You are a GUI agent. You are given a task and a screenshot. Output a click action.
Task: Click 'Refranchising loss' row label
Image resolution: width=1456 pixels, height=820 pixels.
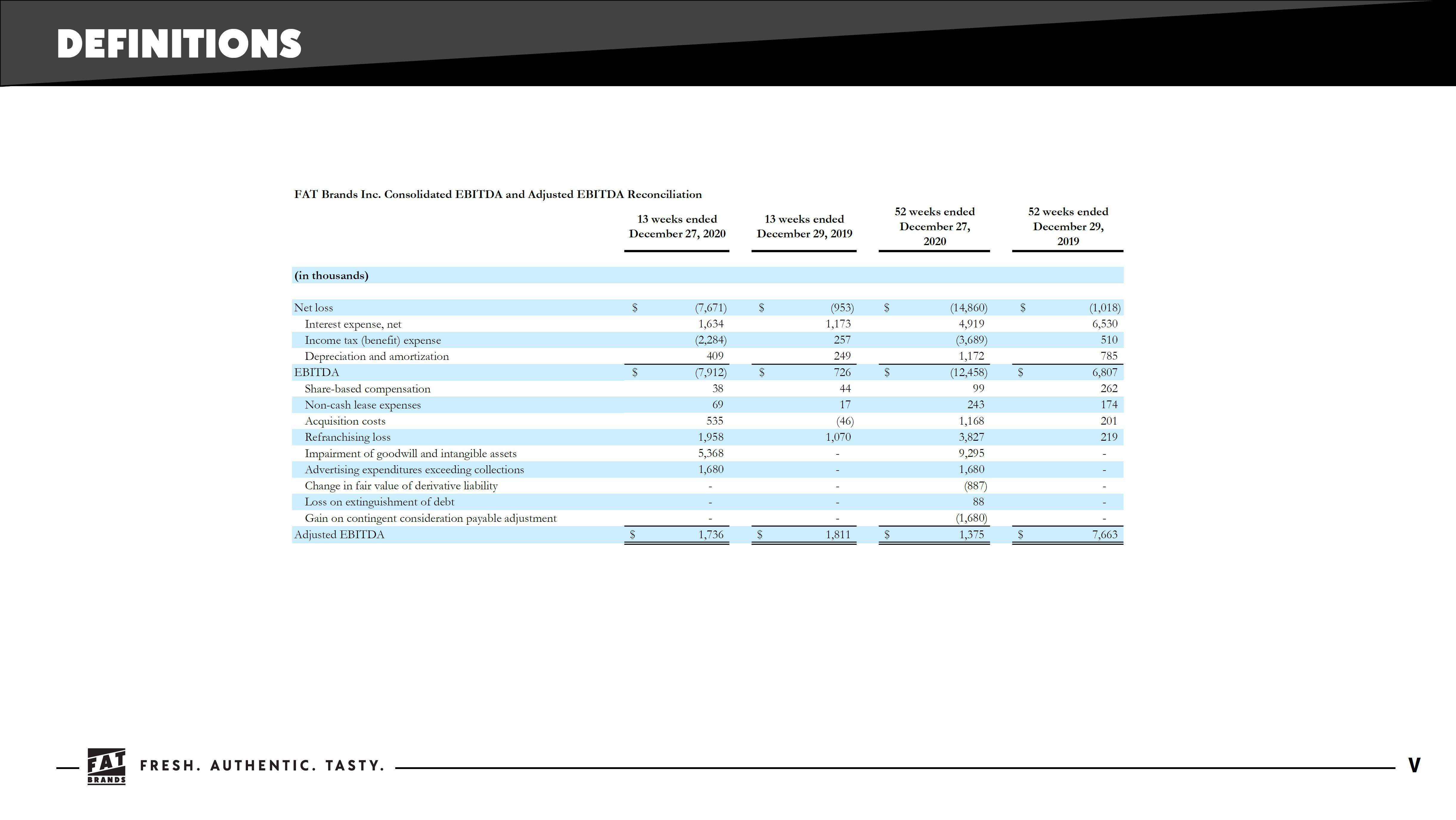(x=348, y=437)
